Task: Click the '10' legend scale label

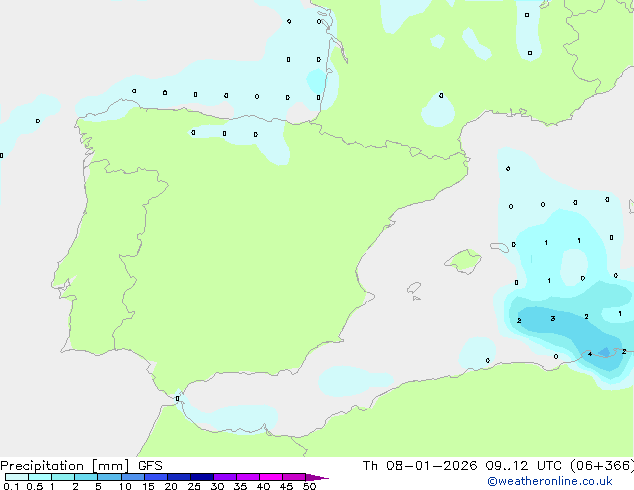Action: coord(125,486)
